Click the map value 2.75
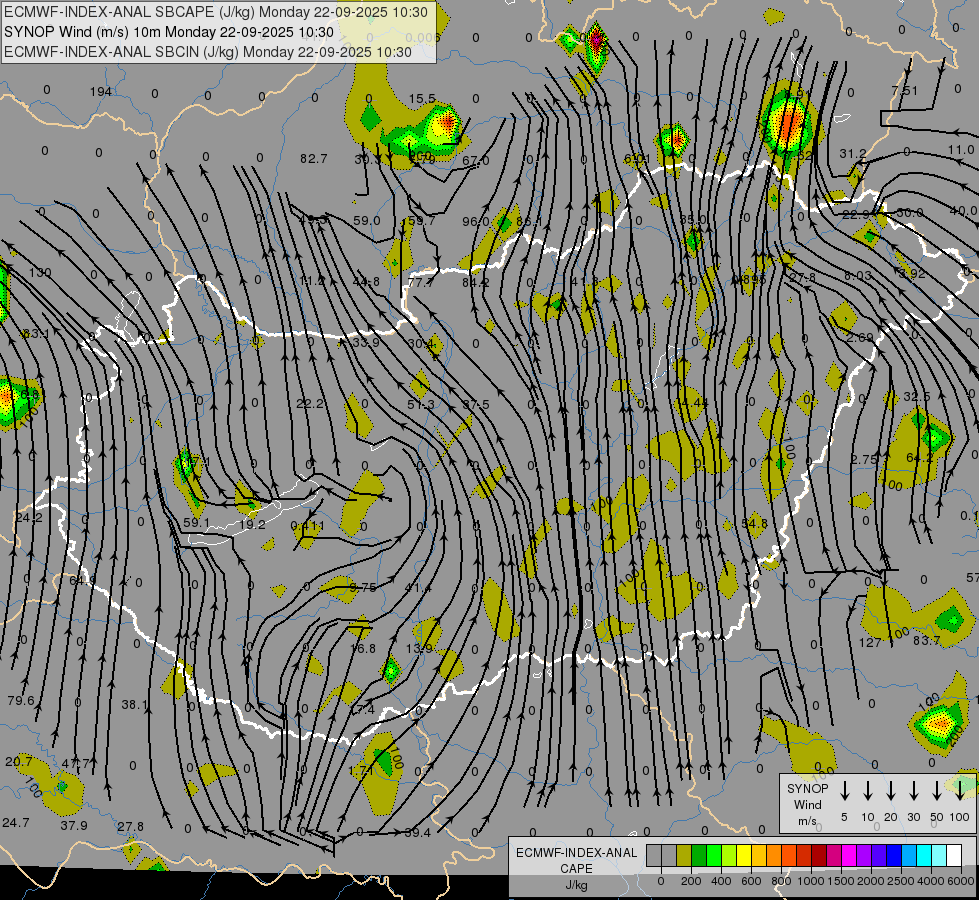This screenshot has width=979, height=900. click(x=864, y=459)
